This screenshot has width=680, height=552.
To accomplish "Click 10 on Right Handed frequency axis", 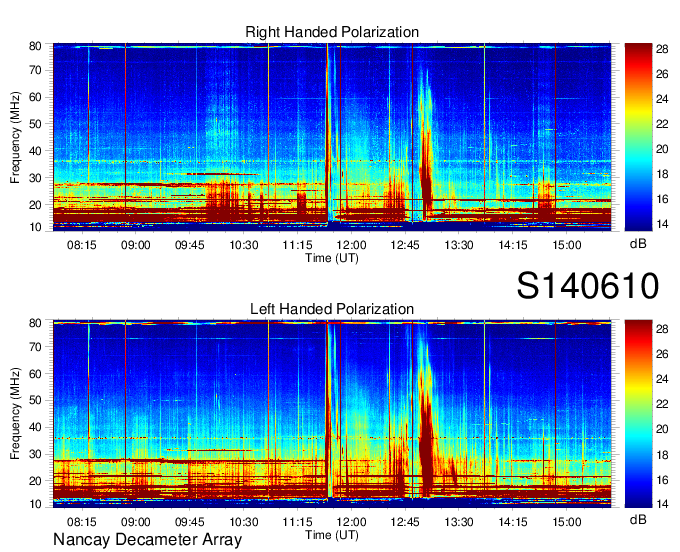I will point(35,227).
